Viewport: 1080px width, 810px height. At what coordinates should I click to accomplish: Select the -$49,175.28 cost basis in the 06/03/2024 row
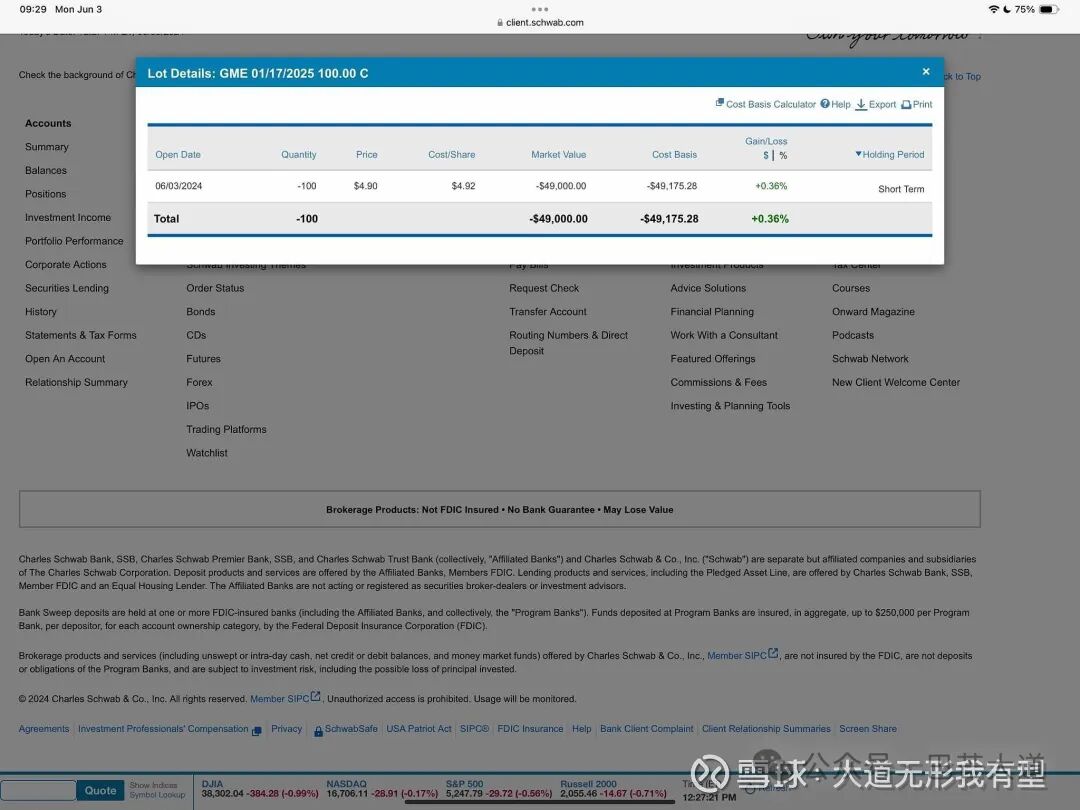click(672, 186)
